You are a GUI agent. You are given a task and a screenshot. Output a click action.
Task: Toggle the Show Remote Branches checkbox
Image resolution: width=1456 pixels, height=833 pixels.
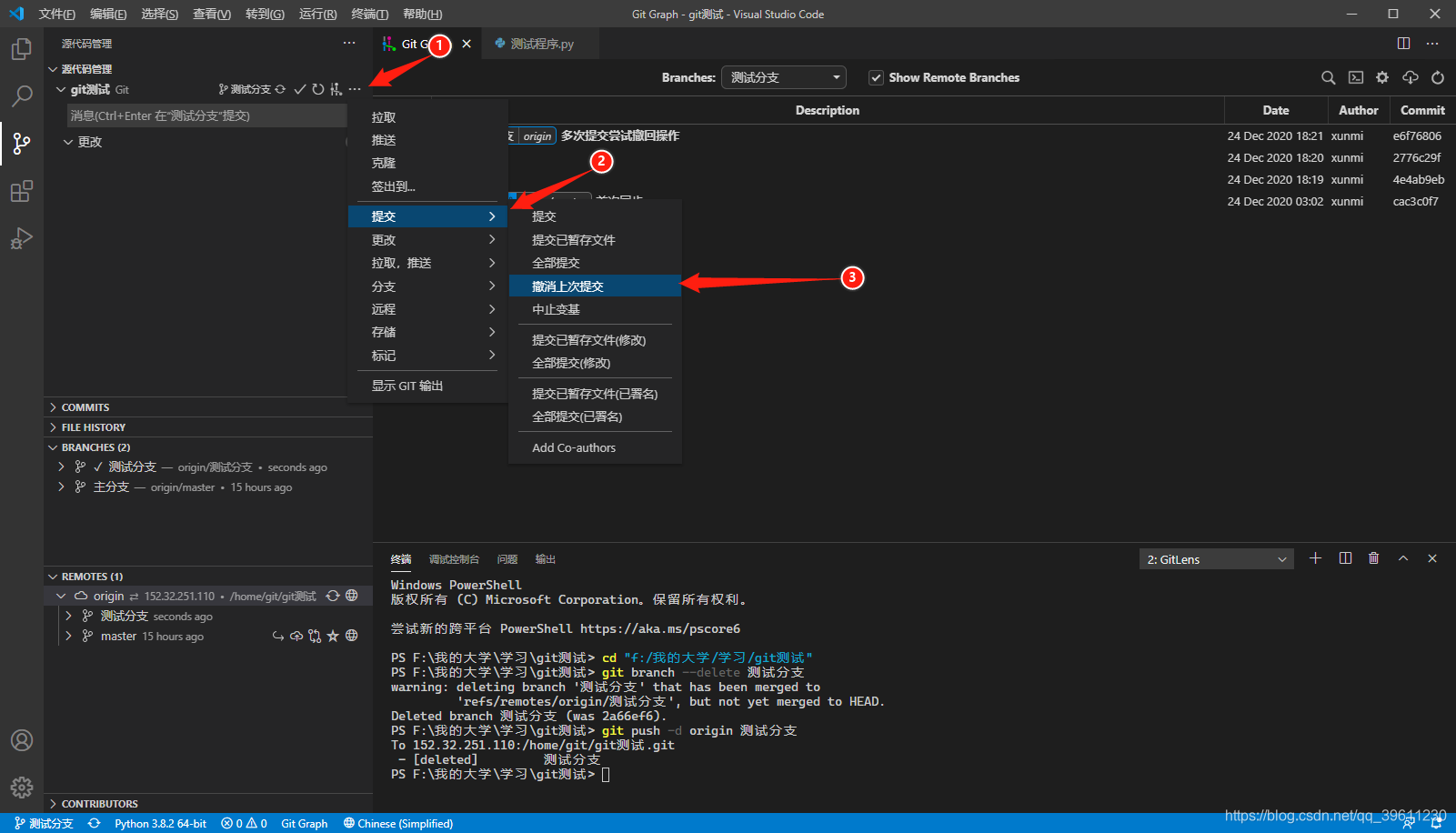(876, 77)
